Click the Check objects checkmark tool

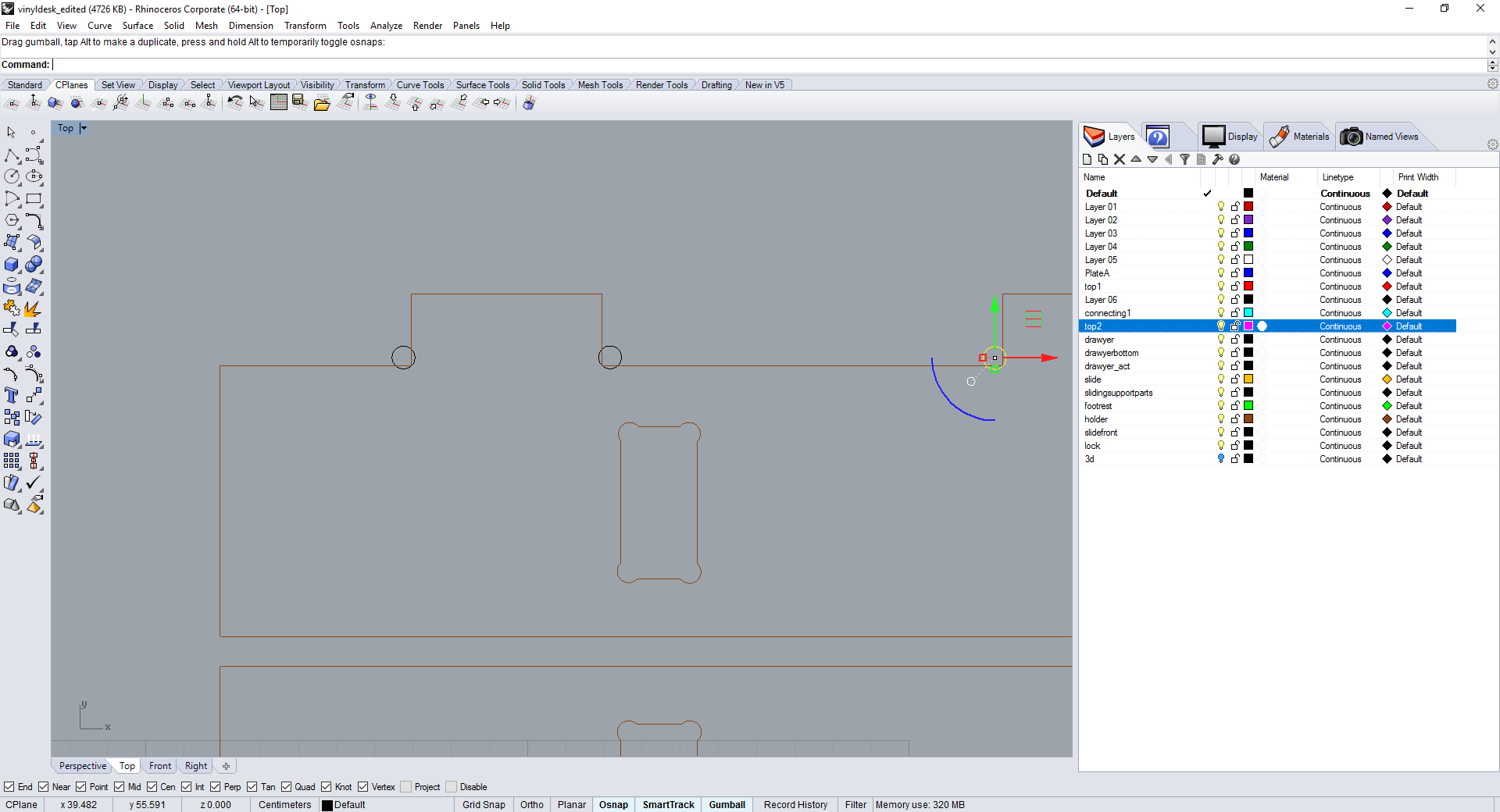(x=34, y=483)
